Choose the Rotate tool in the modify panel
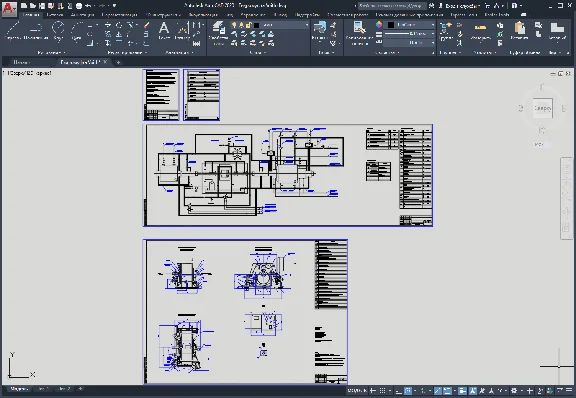The image size is (576, 398). point(119,25)
